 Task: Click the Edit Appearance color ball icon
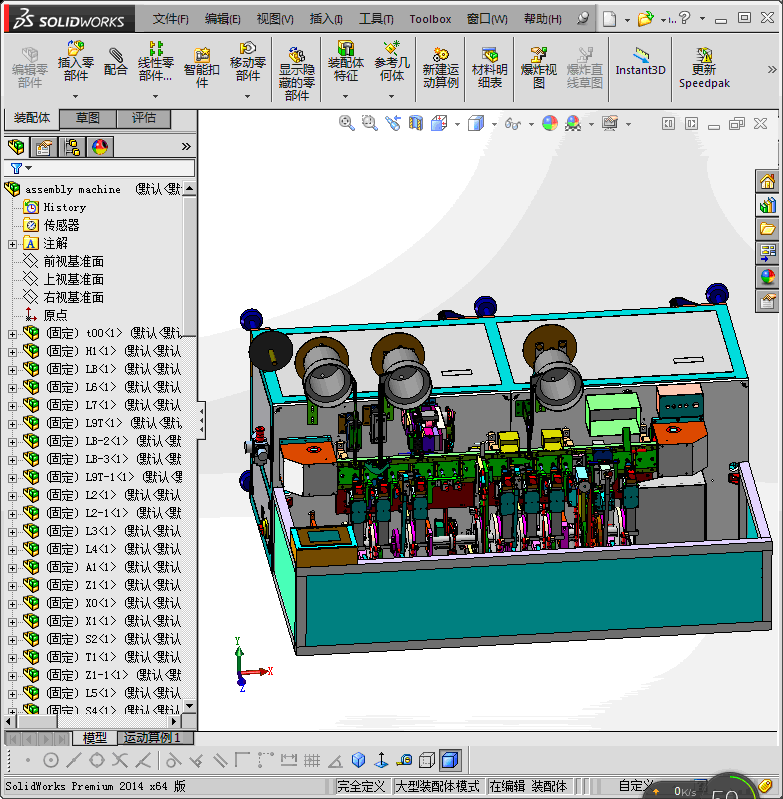point(549,123)
